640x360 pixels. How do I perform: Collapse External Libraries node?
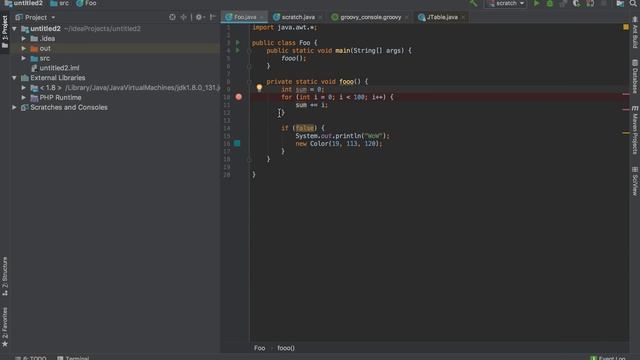pyautogui.click(x=14, y=78)
